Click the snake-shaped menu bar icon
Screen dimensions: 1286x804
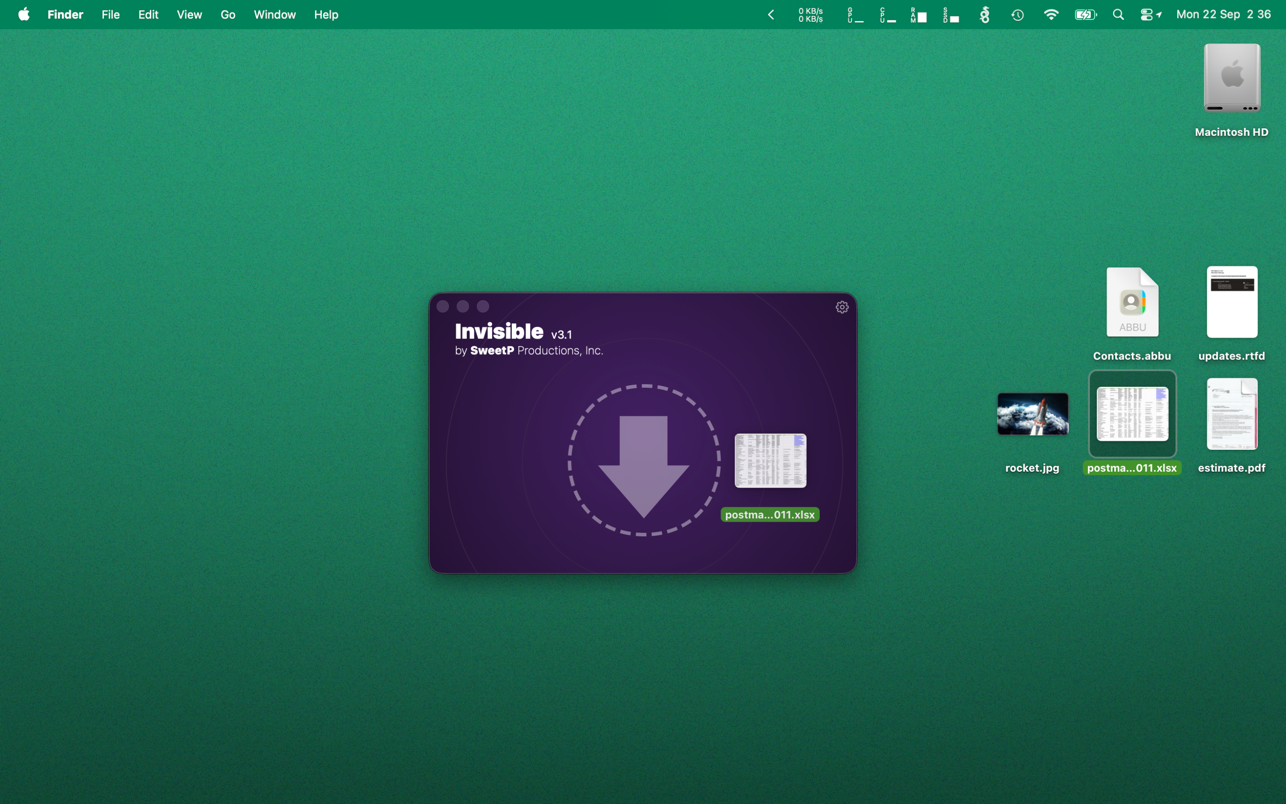coord(985,15)
